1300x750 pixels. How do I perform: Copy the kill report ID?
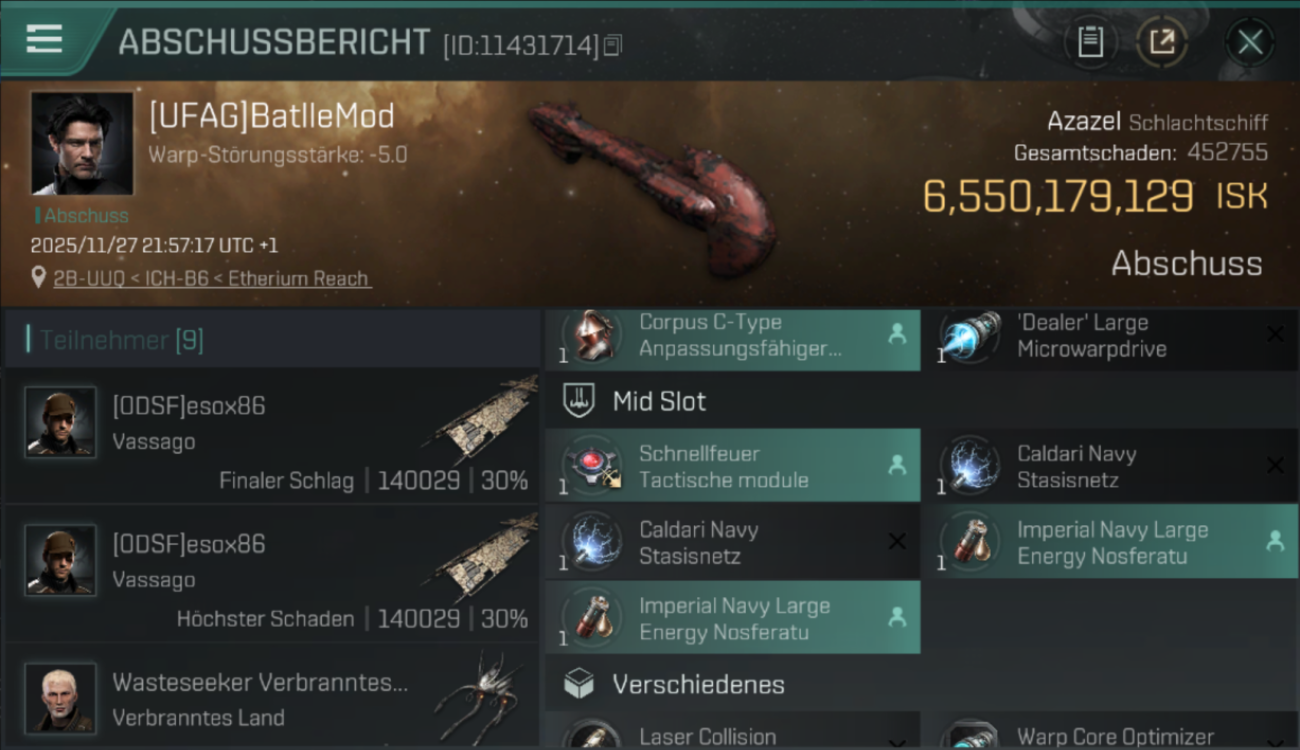point(613,45)
